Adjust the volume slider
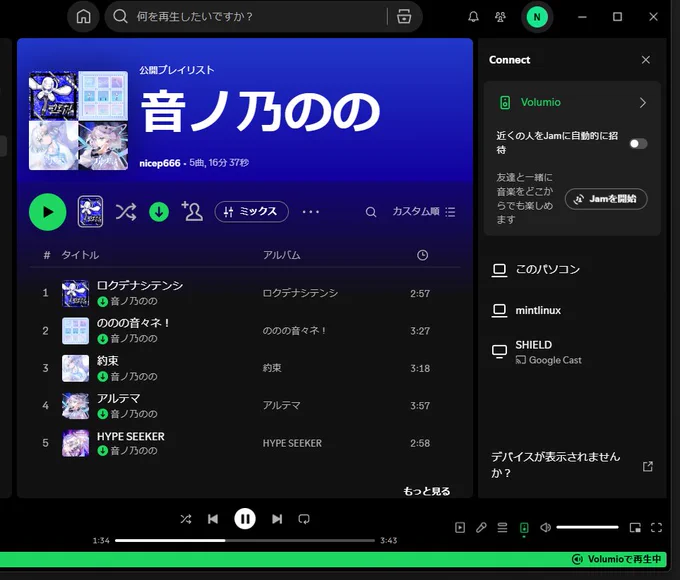This screenshot has width=680, height=580. tap(587, 528)
